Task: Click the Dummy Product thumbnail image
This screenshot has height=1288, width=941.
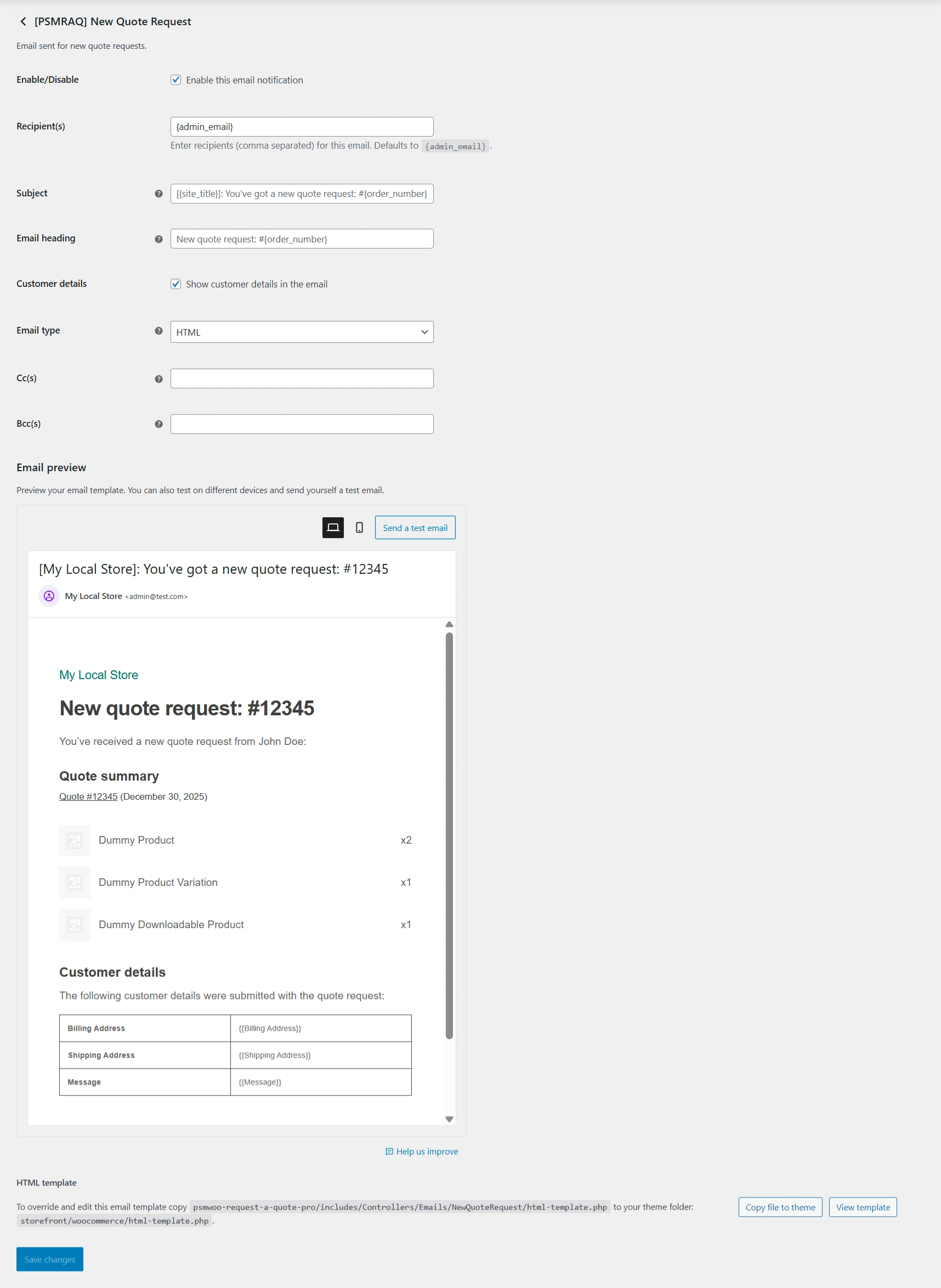Action: (75, 840)
